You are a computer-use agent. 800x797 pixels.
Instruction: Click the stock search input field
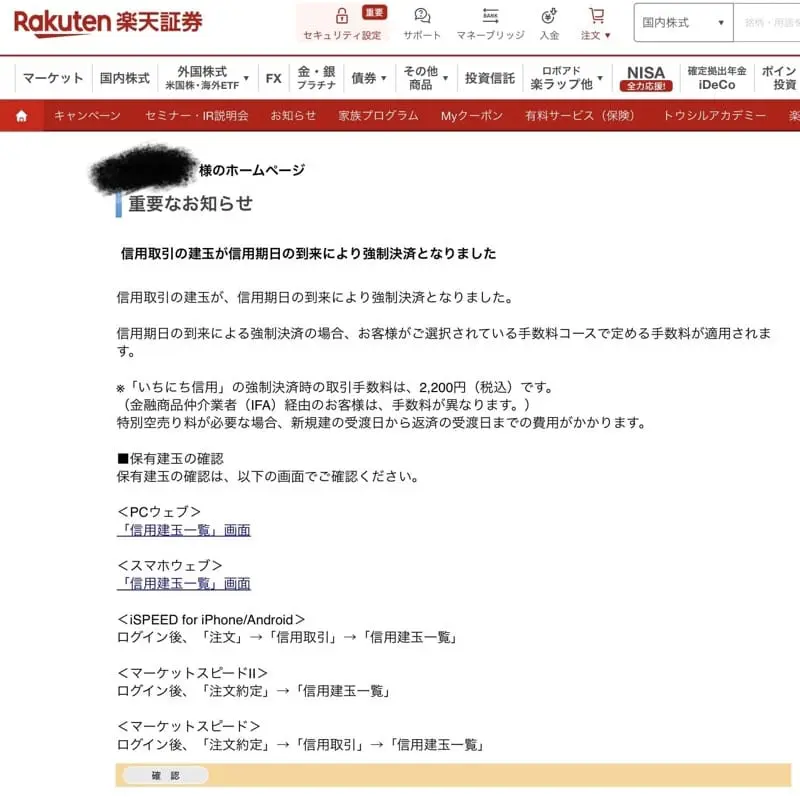point(766,23)
